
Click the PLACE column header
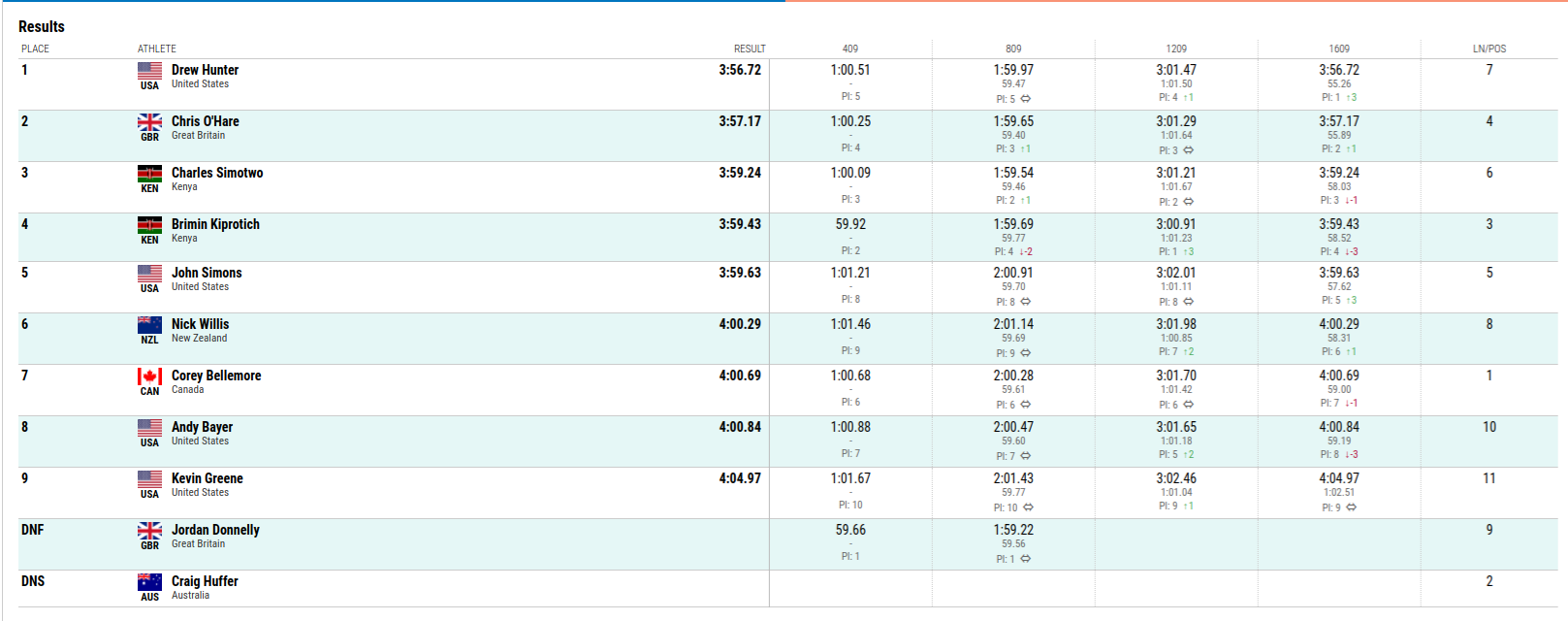click(35, 49)
